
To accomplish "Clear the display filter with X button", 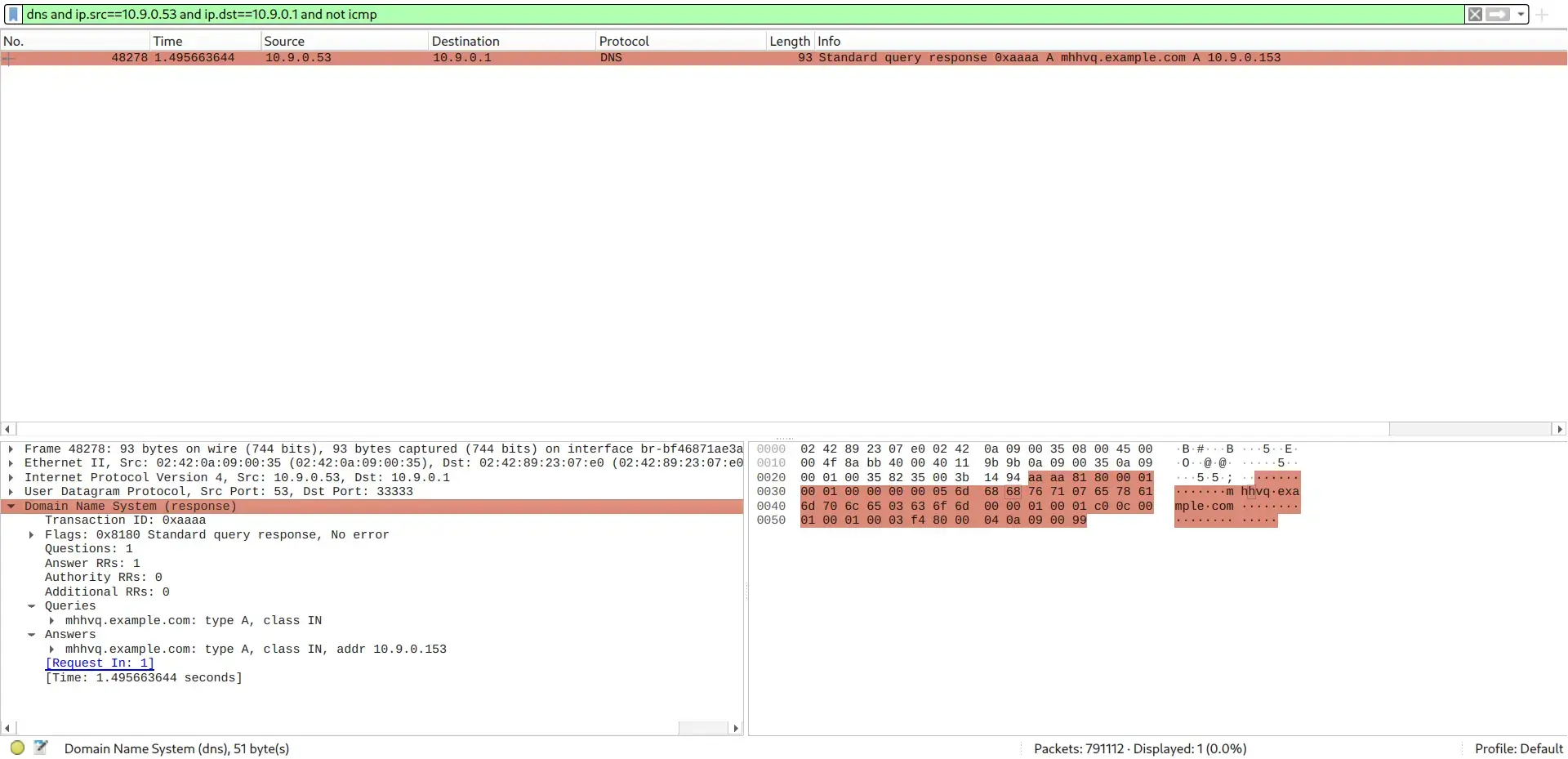I will 1475,15.
